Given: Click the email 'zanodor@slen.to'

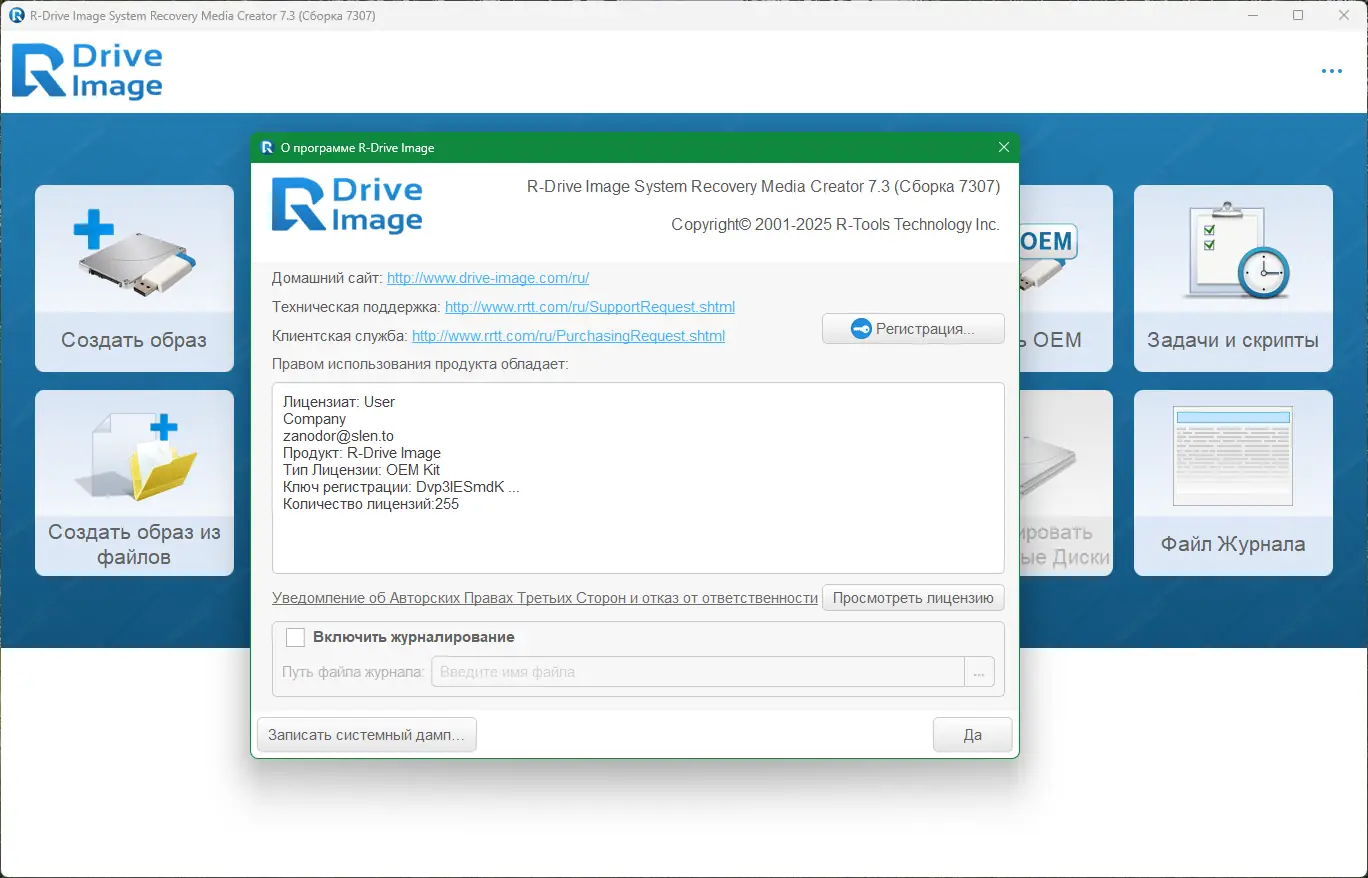Looking at the screenshot, I should coord(338,436).
